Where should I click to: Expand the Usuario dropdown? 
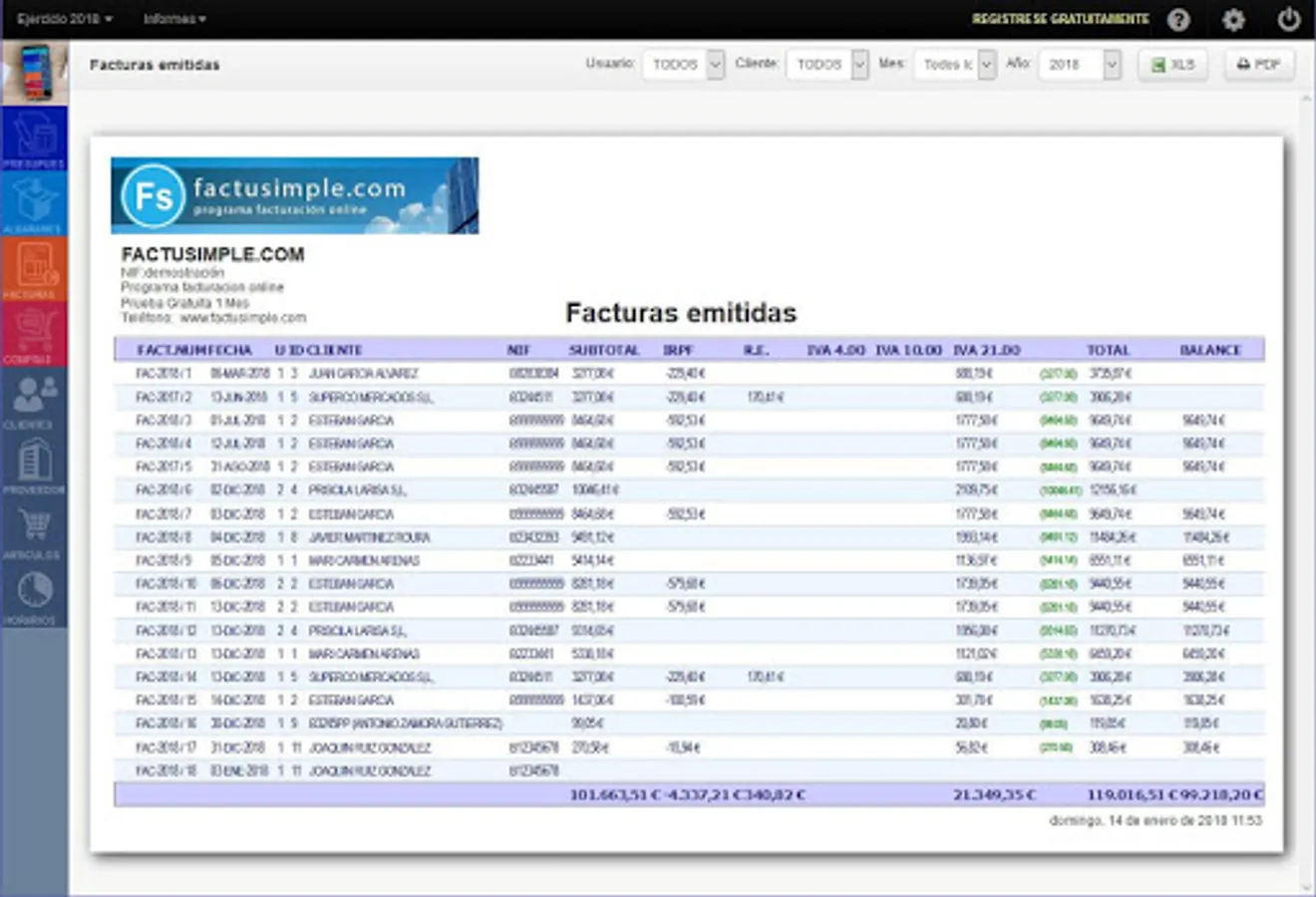(x=684, y=65)
